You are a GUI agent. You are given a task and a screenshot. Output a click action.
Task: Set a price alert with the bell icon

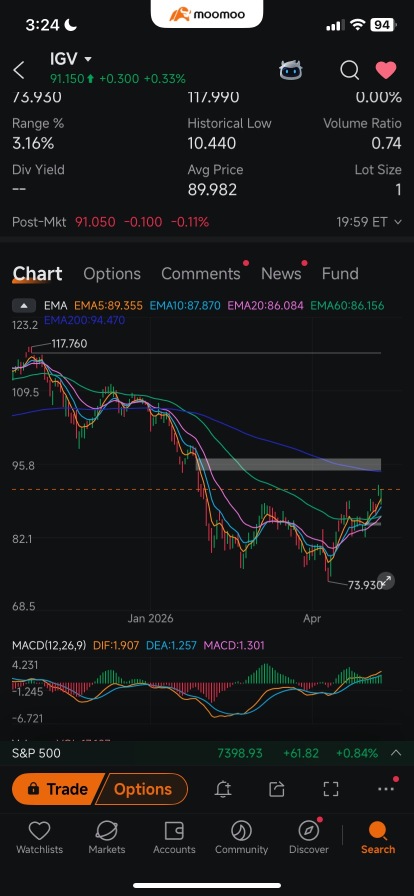223,789
